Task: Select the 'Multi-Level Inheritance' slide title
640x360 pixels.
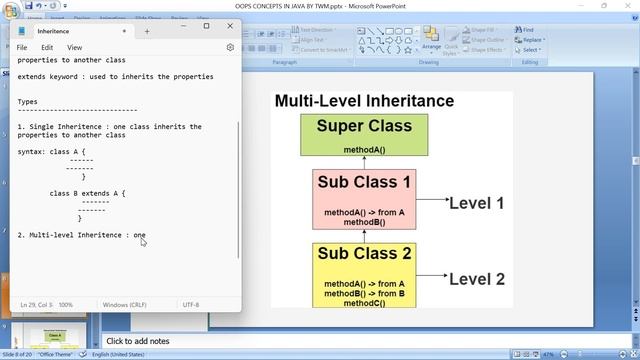Action: point(364,101)
